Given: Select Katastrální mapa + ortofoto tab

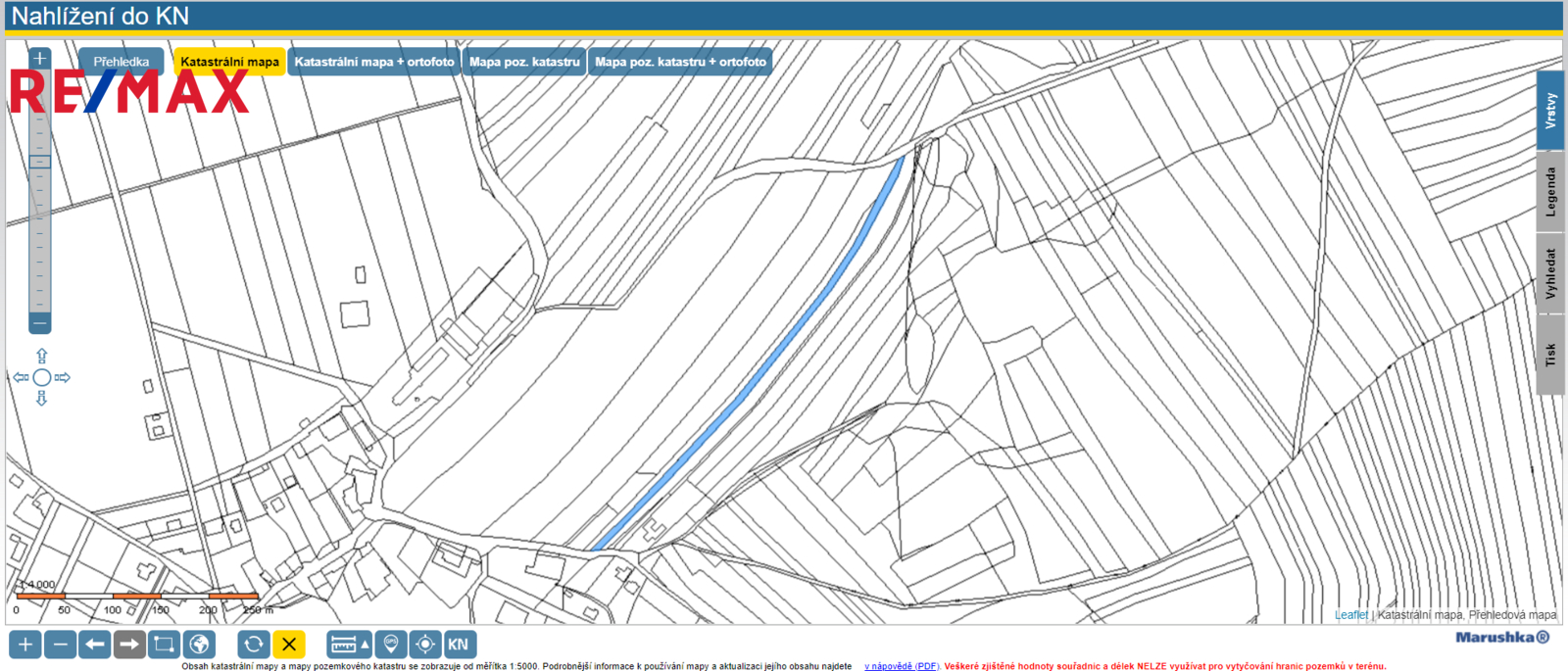Looking at the screenshot, I should coord(374,62).
